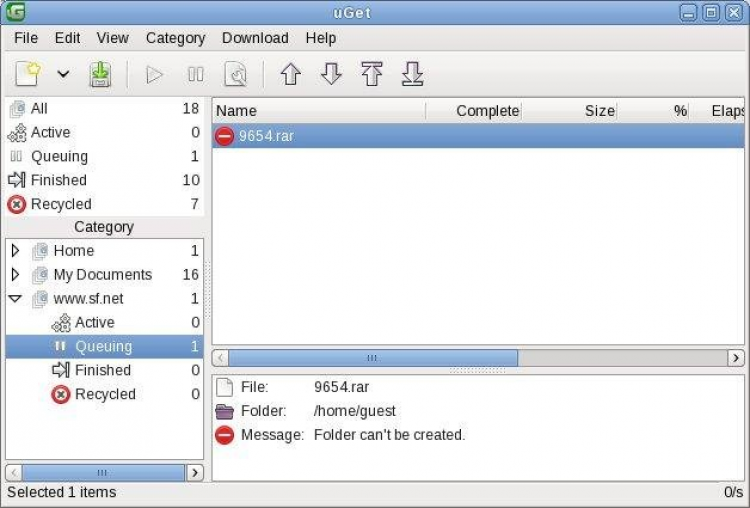The width and height of the screenshot is (750, 508).
Task: Select the top Active status row
Action: tap(104, 132)
